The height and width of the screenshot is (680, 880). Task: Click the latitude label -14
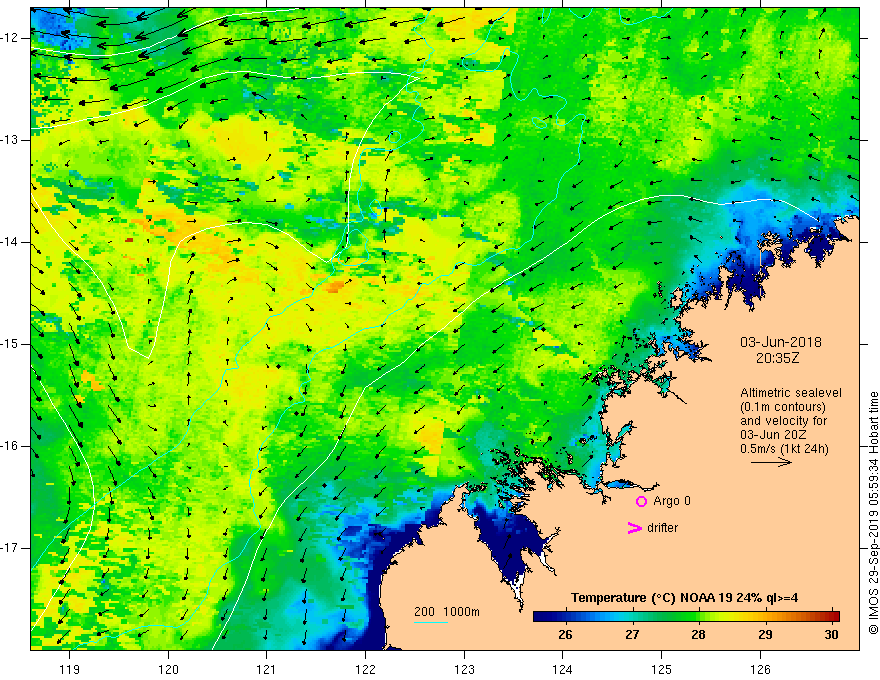[12, 242]
